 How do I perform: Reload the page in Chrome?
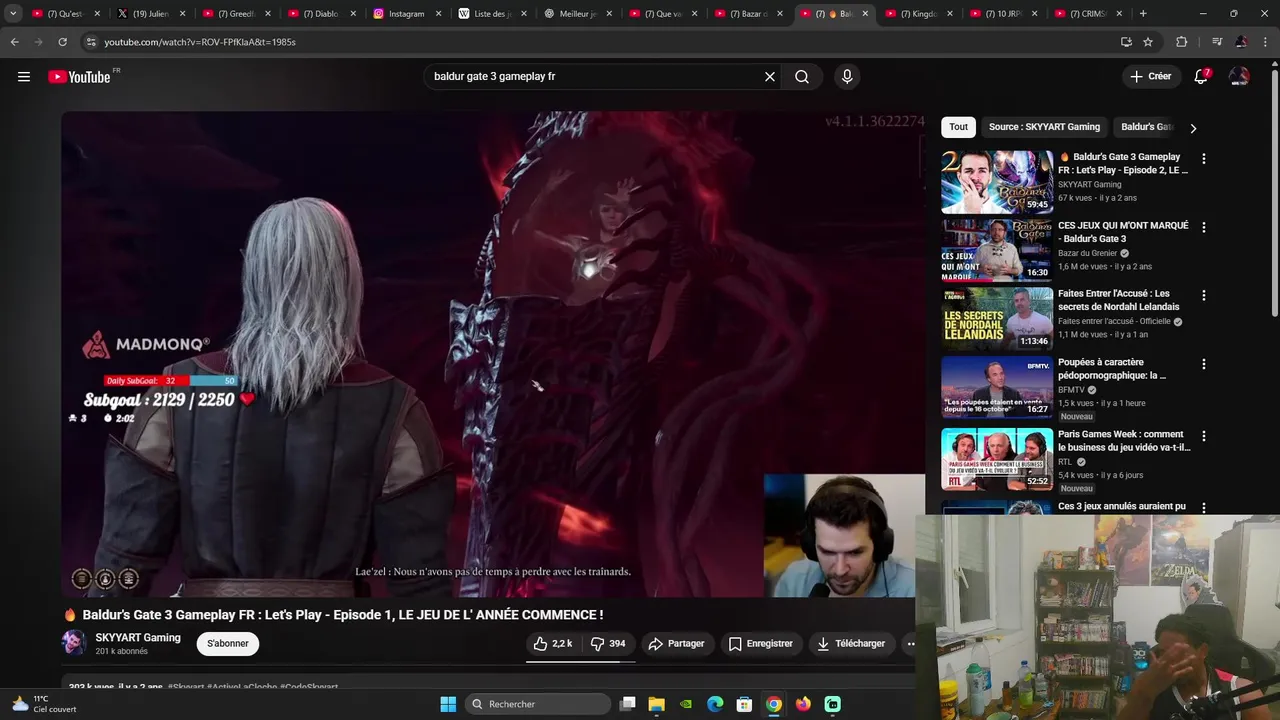[62, 42]
